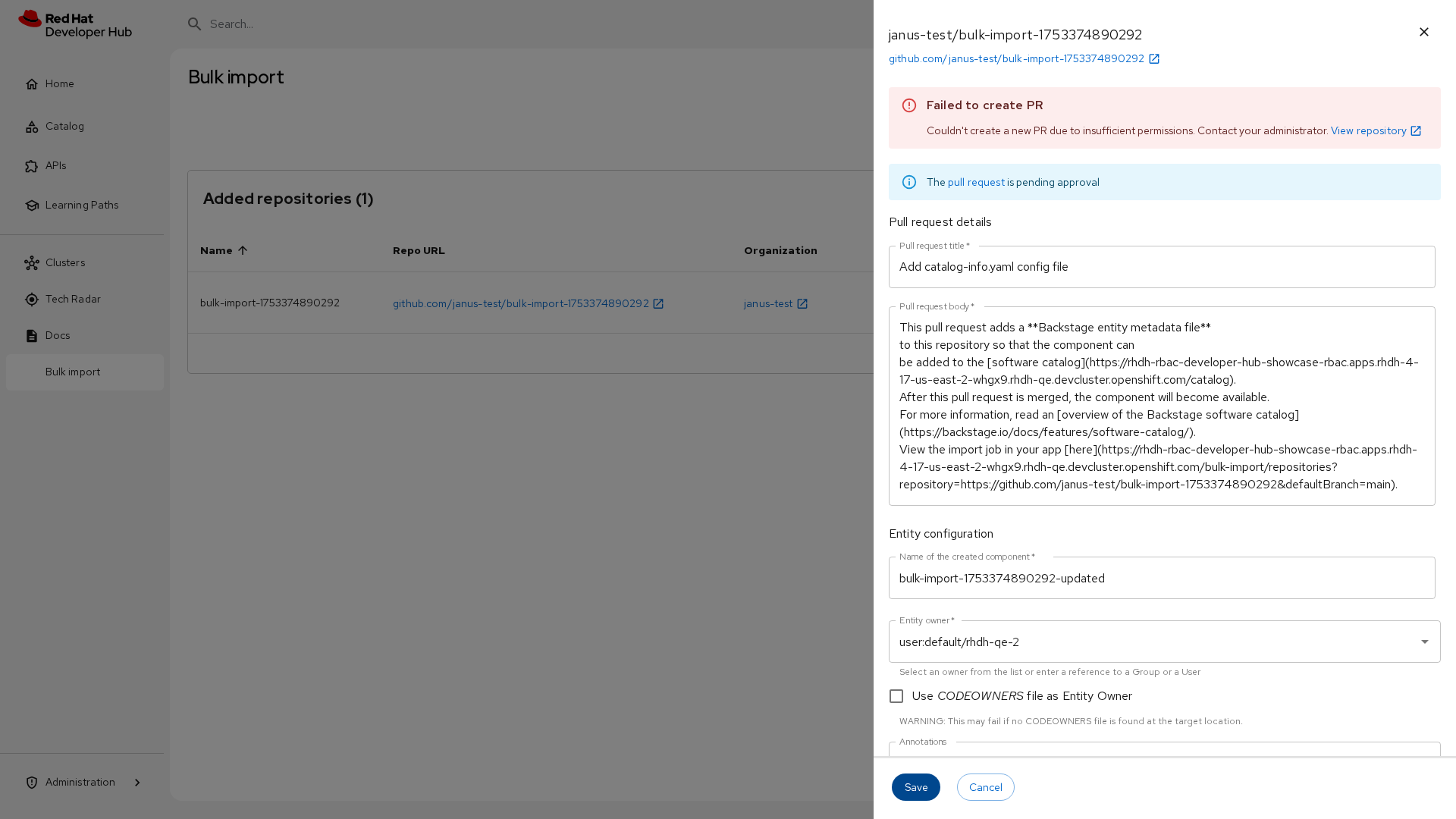Go to Learning Paths in sidebar
Screen dimensions: 1456x819
(82, 206)
